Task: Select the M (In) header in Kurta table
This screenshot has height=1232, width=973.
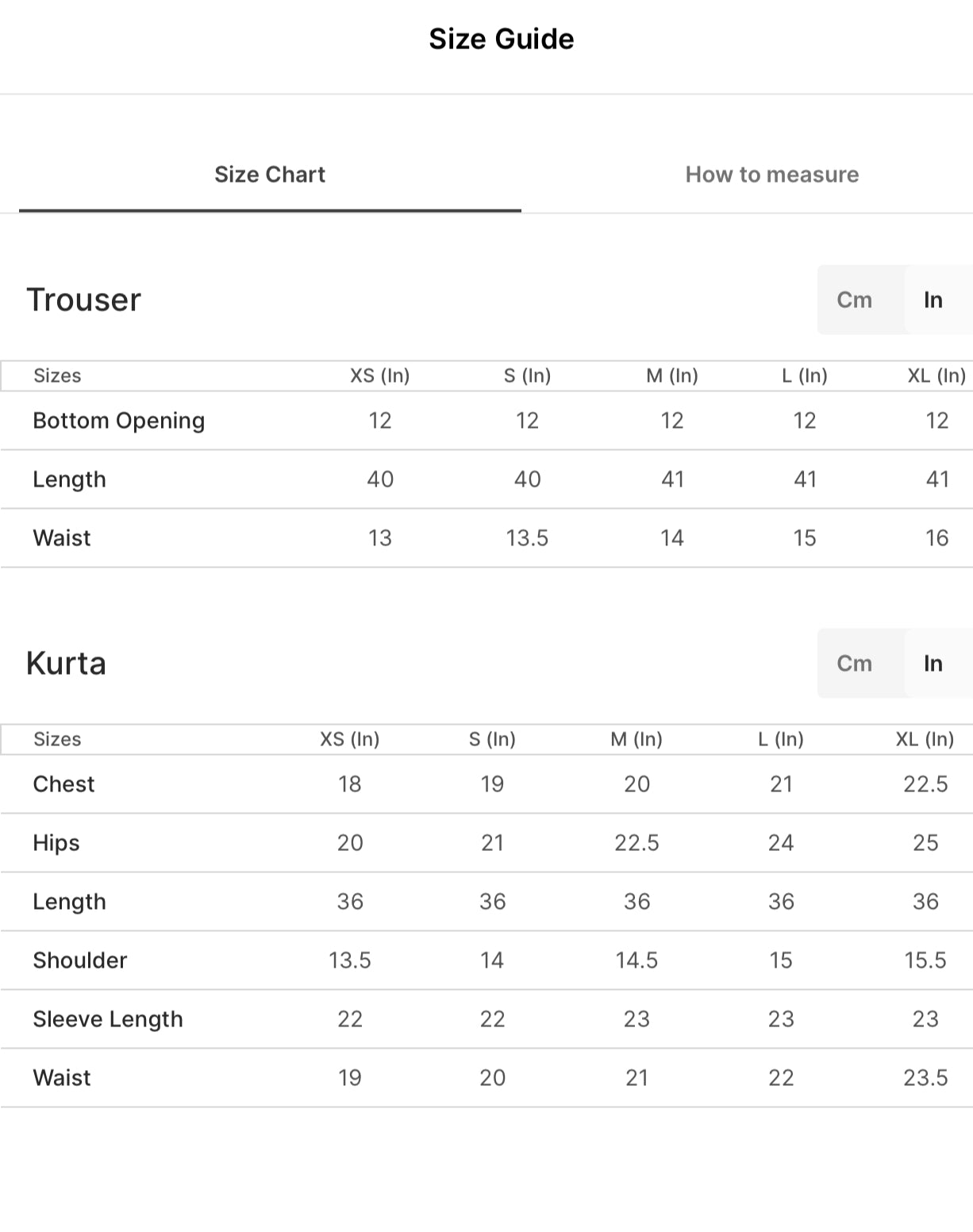Action: [x=636, y=739]
